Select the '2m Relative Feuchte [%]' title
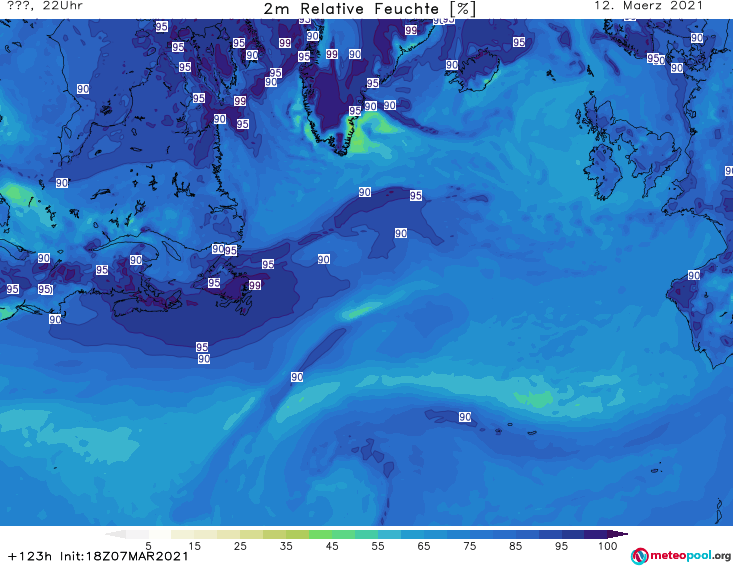The image size is (733, 566). (370, 9)
